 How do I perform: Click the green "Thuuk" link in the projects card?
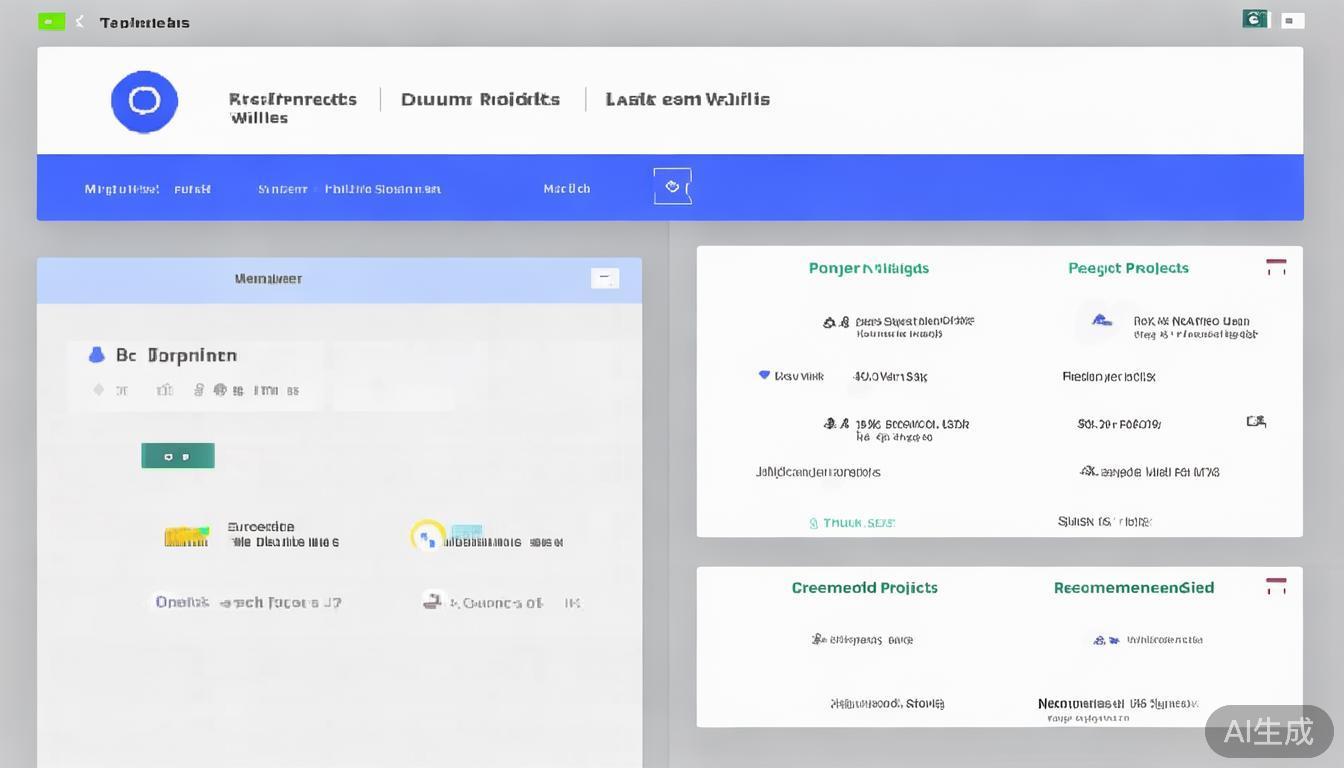tap(851, 522)
